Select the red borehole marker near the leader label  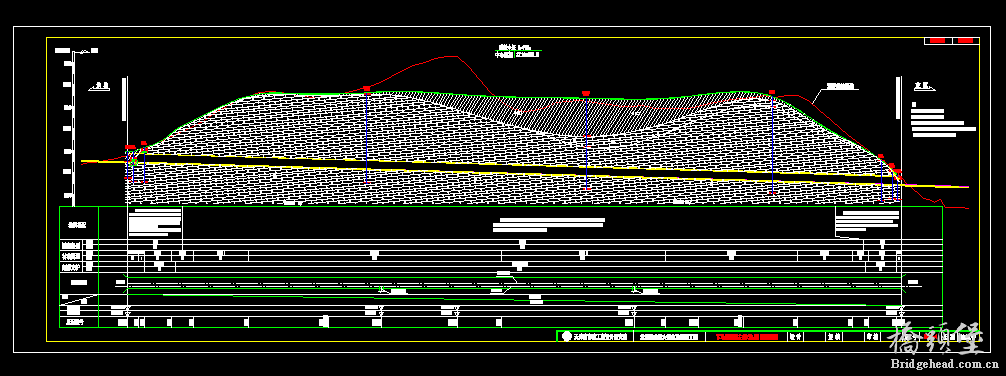coord(772,92)
